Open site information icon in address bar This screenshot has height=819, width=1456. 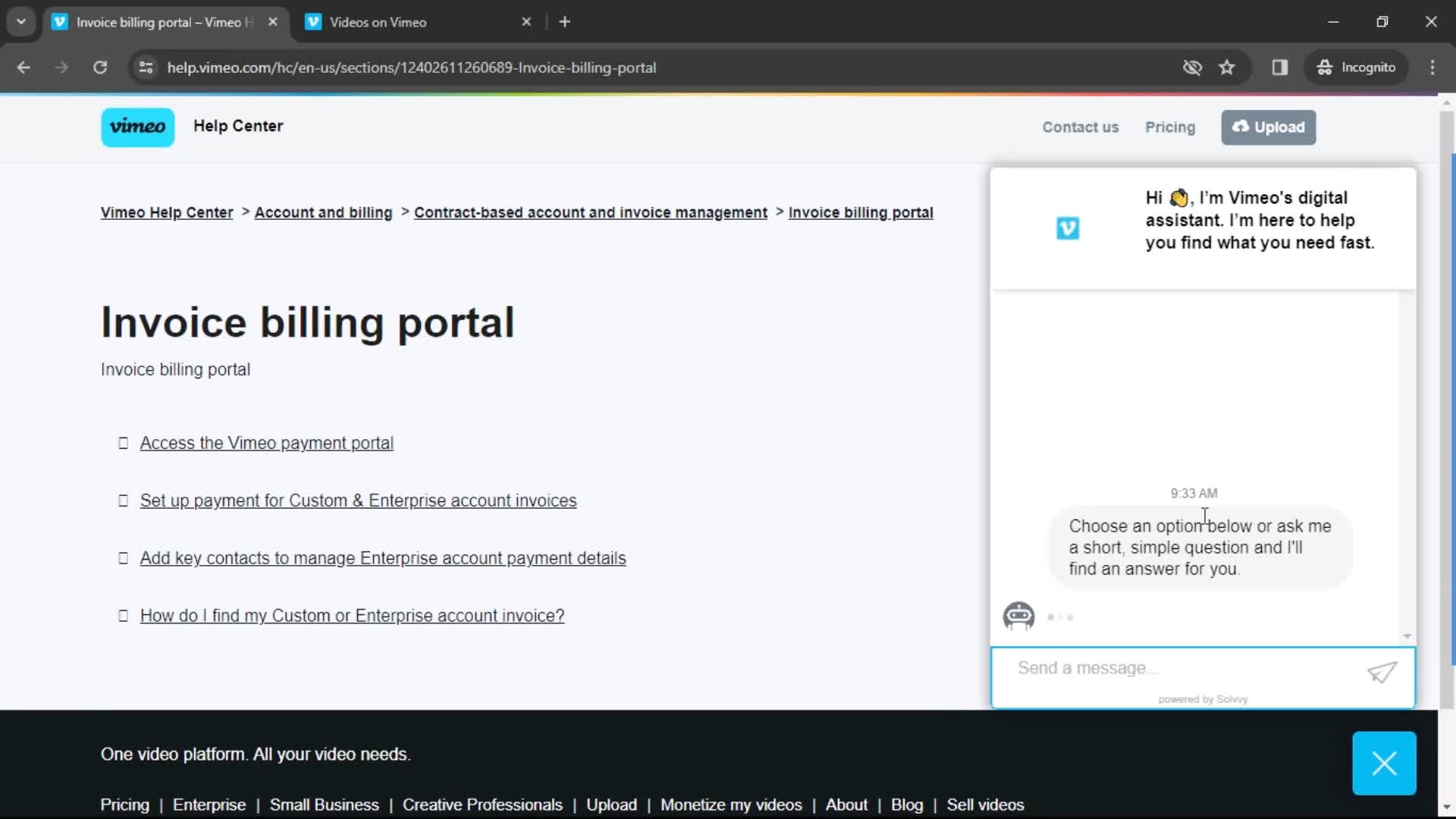click(146, 67)
